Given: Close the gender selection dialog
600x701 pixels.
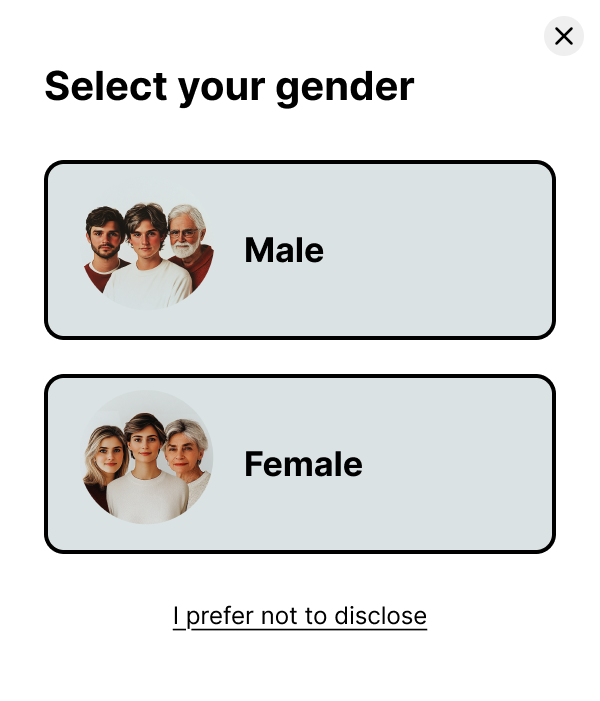Looking at the screenshot, I should tap(563, 36).
